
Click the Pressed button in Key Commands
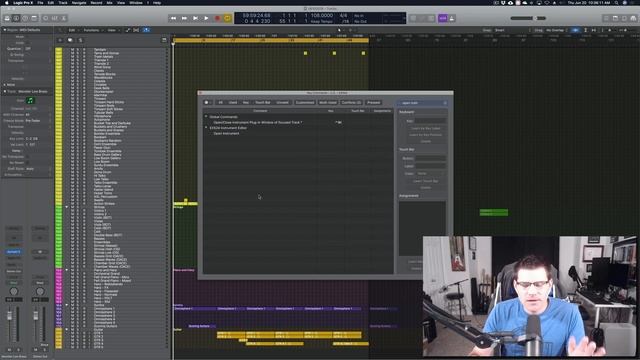tap(373, 102)
